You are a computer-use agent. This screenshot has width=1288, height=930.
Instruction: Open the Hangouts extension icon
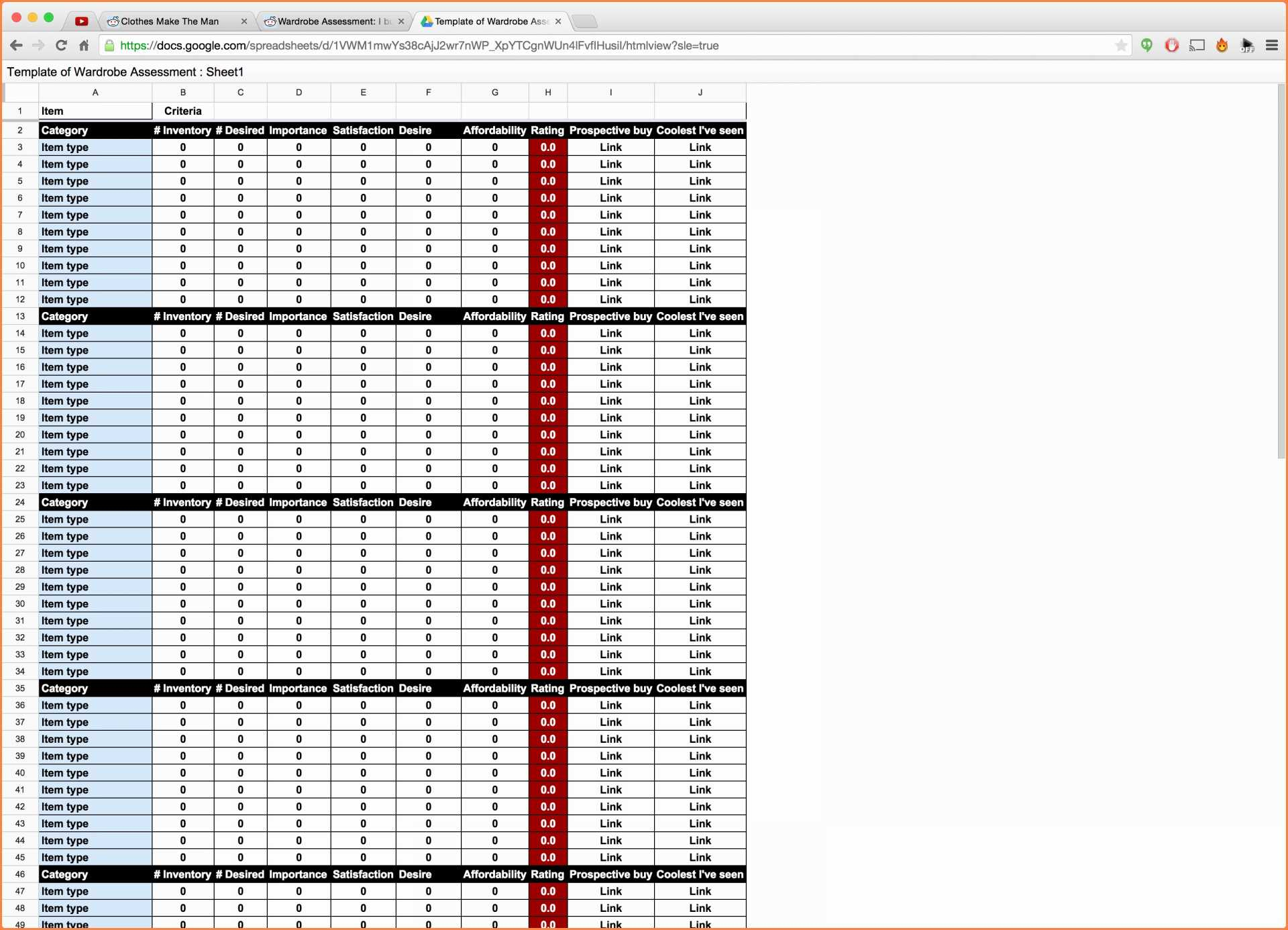(1147, 46)
